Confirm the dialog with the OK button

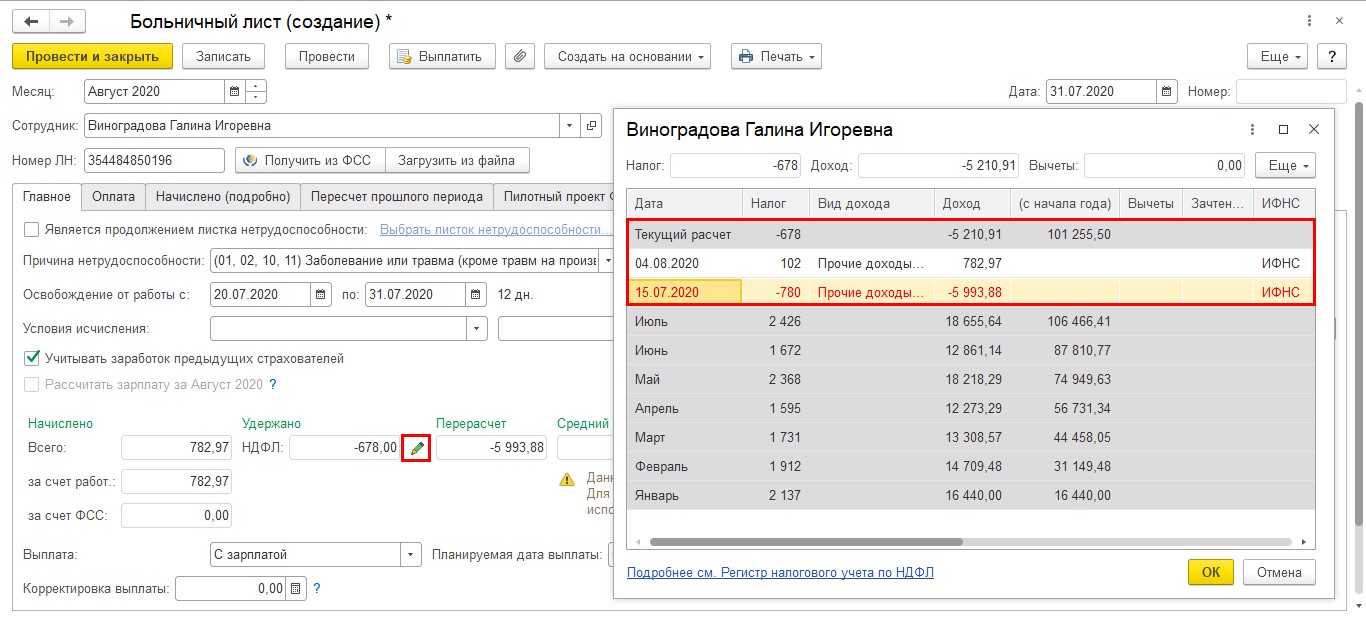[1211, 572]
